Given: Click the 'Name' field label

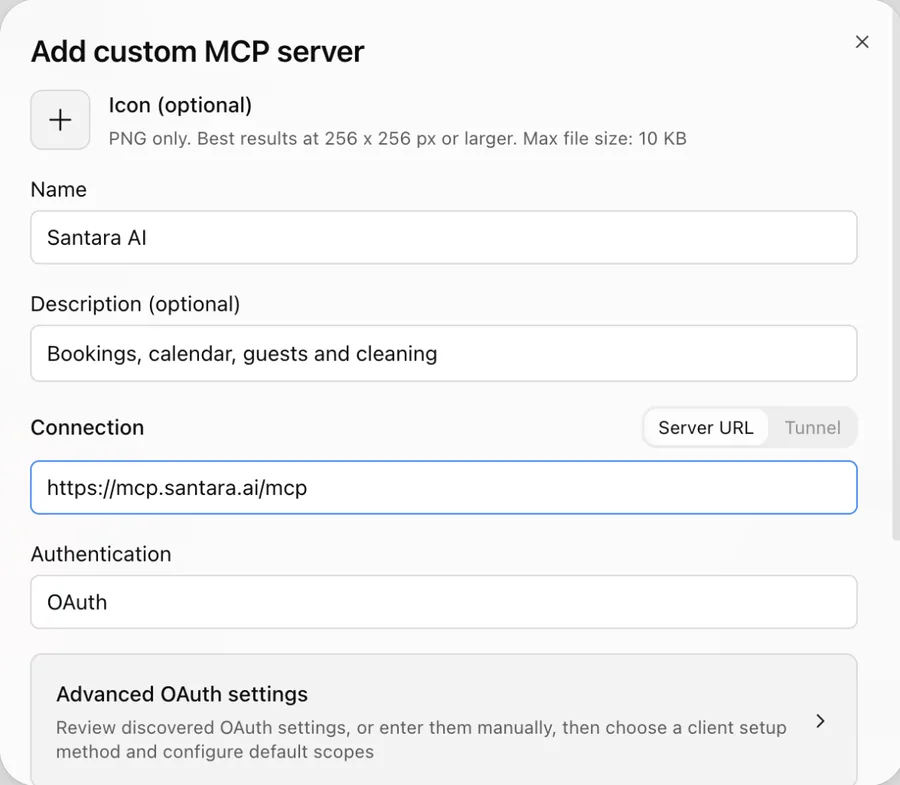Looking at the screenshot, I should [x=59, y=189].
